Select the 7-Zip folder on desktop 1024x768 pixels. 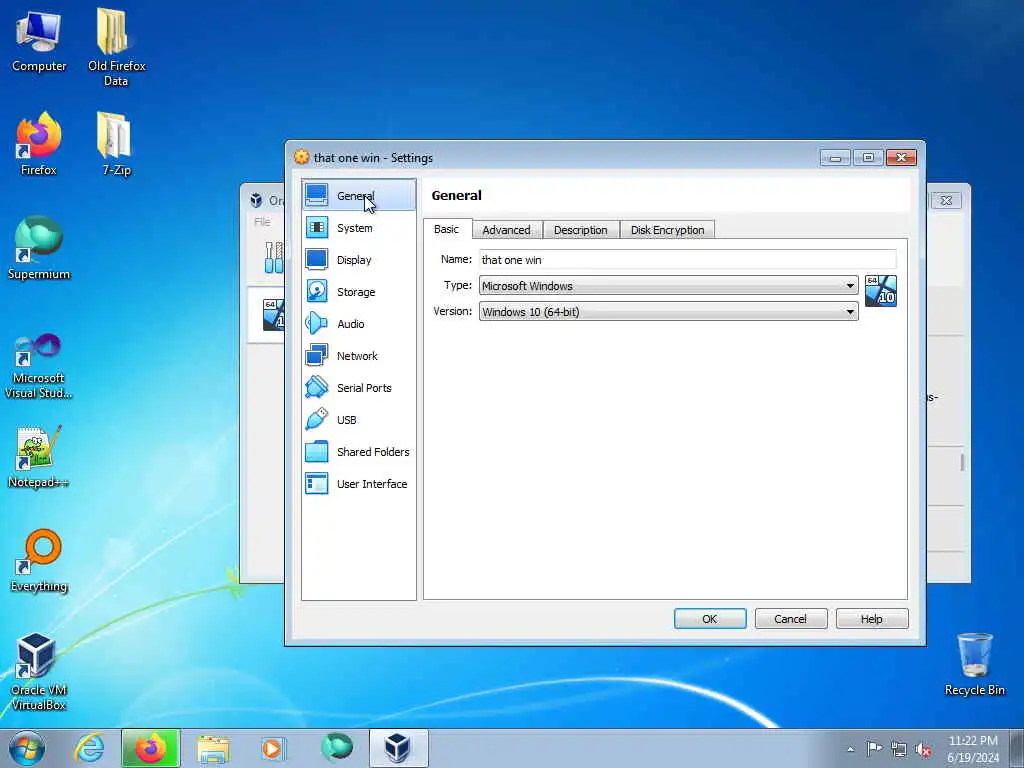coord(116,144)
